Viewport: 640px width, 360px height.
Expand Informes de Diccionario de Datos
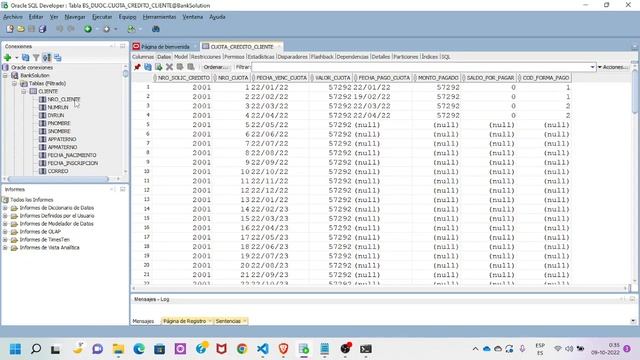(x=5, y=208)
